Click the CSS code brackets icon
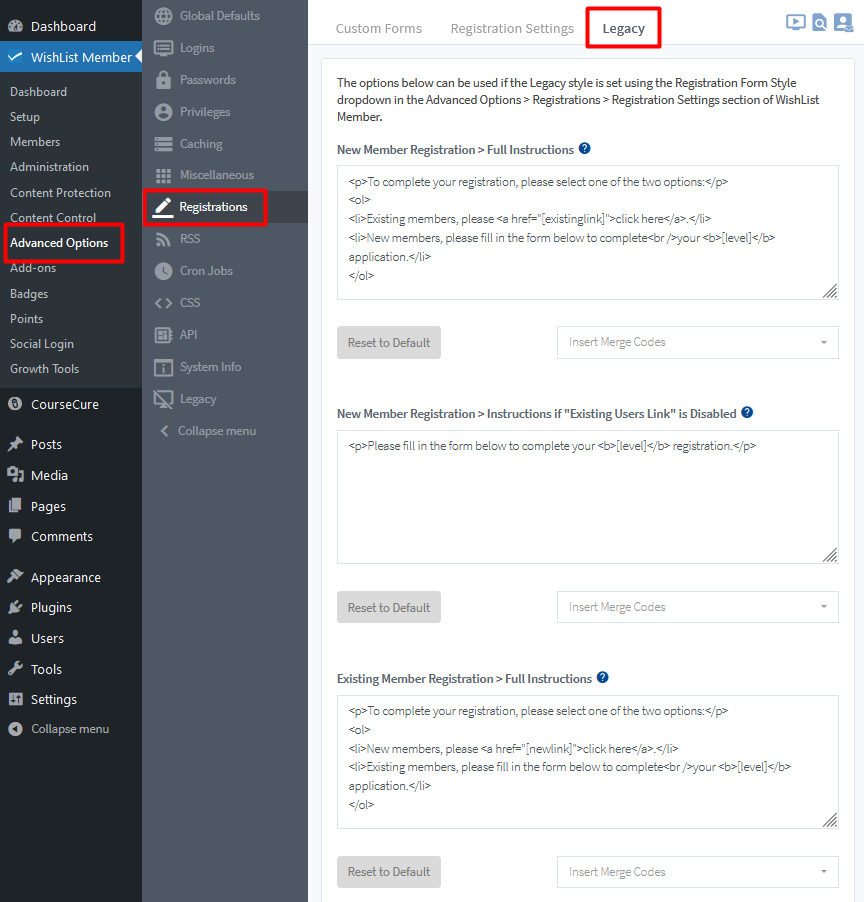Screen dimensions: 864x902 [163, 303]
